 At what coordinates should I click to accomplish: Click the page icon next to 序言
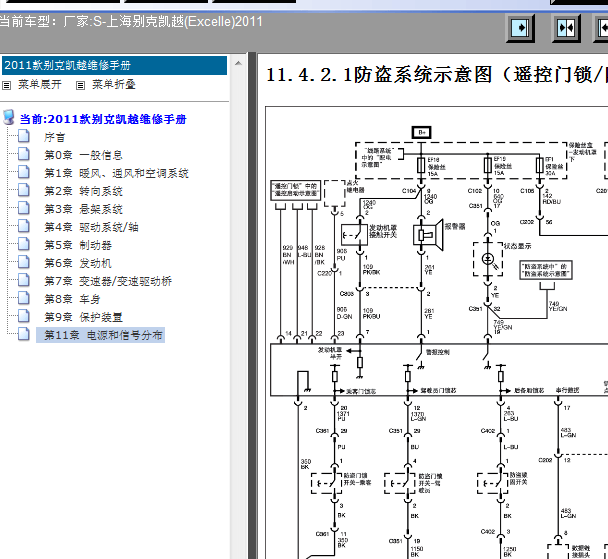point(24,136)
